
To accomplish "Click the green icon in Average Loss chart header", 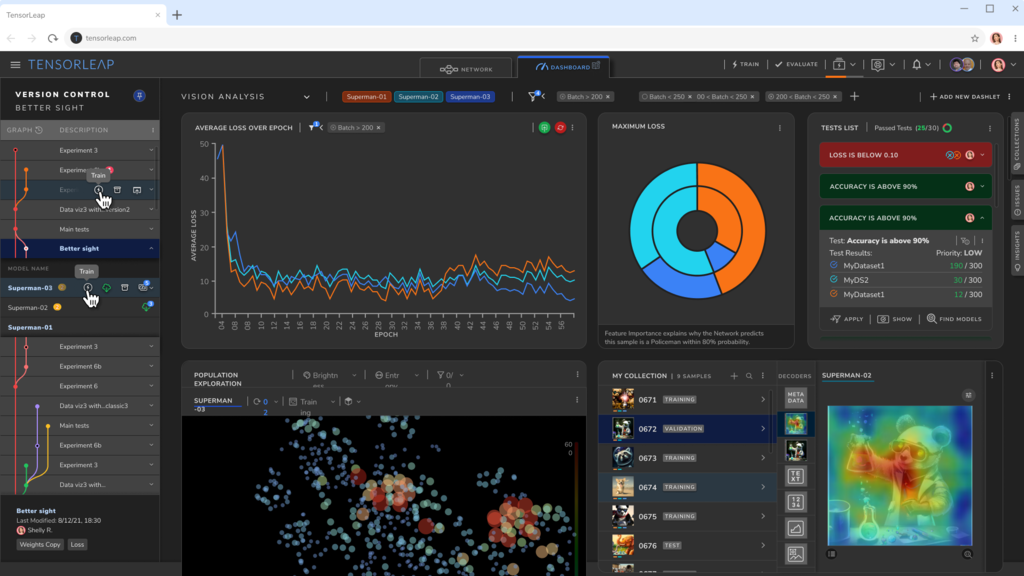I will click(544, 127).
